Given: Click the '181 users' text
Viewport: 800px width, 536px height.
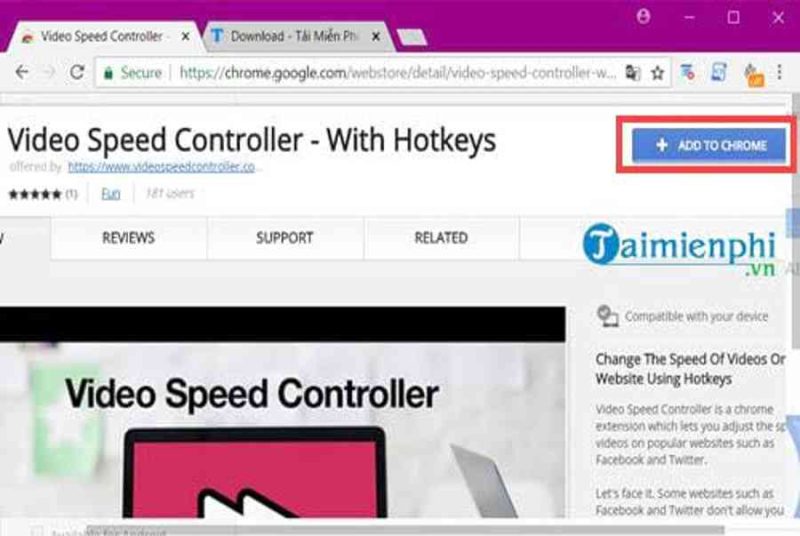Looking at the screenshot, I should (x=170, y=193).
